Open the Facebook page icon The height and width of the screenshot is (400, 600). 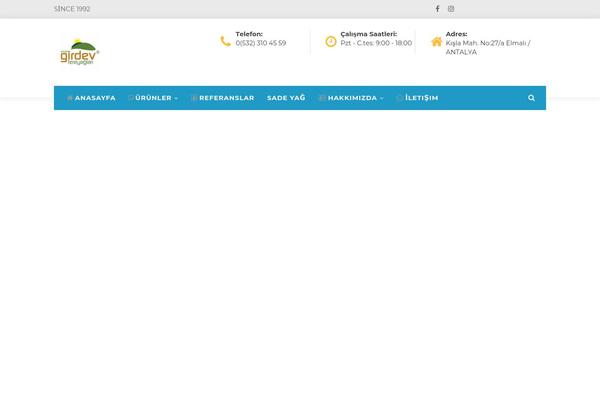point(437,9)
